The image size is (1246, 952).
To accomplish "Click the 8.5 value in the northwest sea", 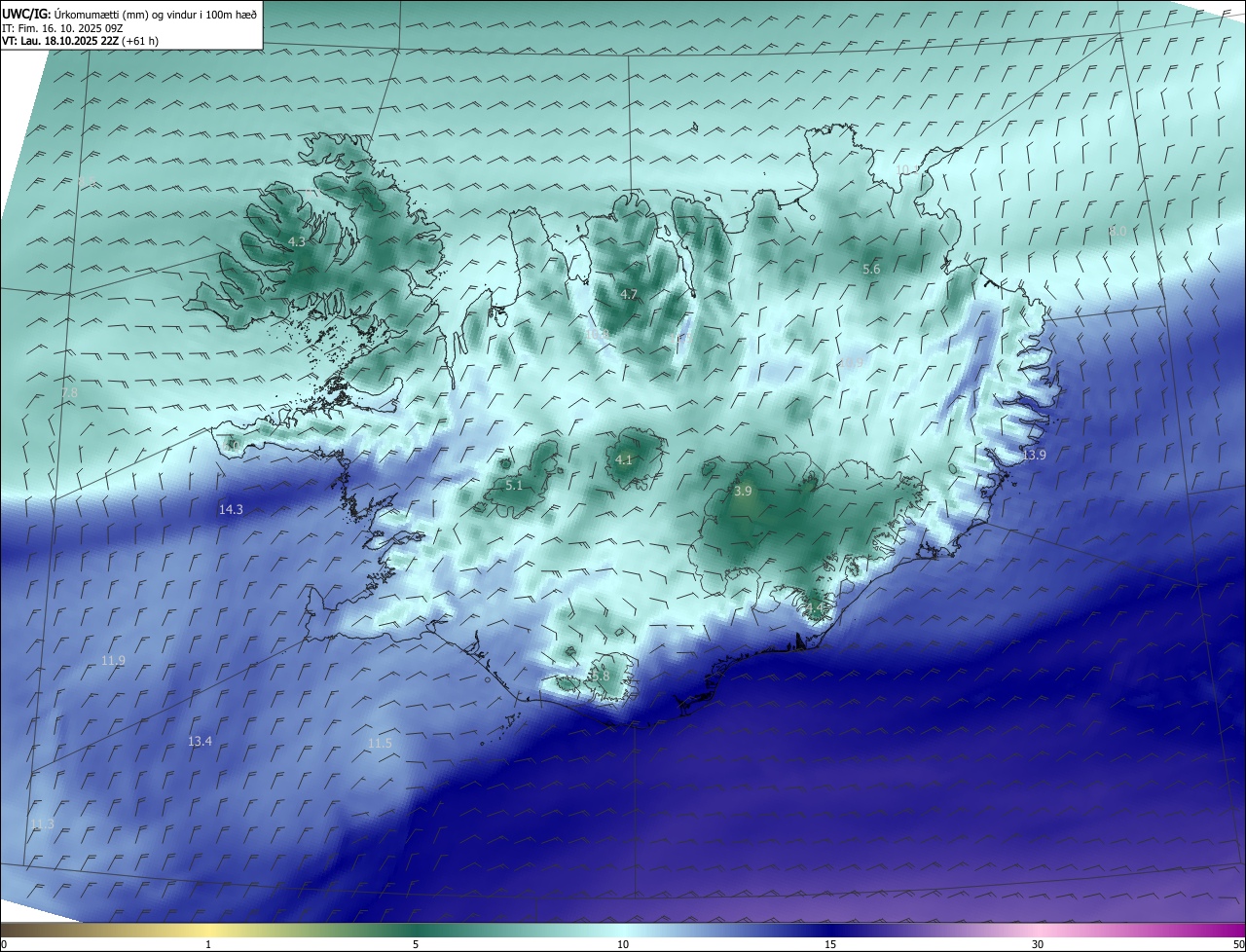I will [x=88, y=183].
